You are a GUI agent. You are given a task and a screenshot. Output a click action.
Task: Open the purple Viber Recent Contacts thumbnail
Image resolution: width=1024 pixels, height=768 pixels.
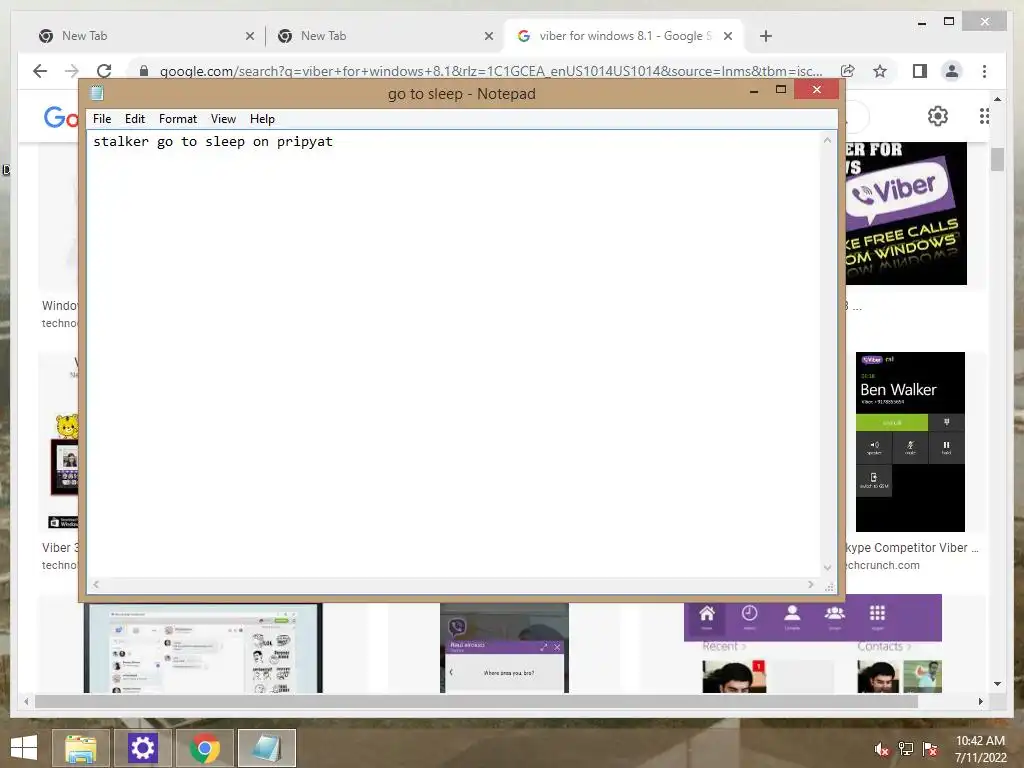(x=812, y=644)
